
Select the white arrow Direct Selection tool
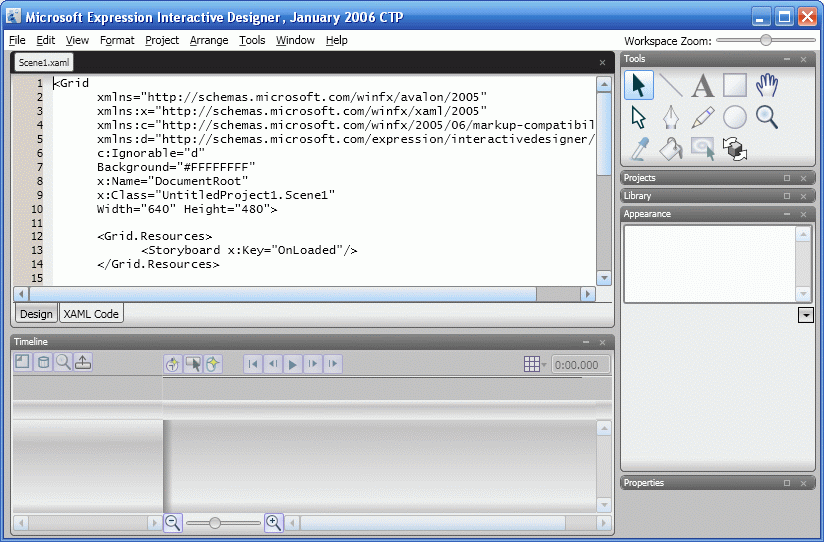tap(638, 117)
